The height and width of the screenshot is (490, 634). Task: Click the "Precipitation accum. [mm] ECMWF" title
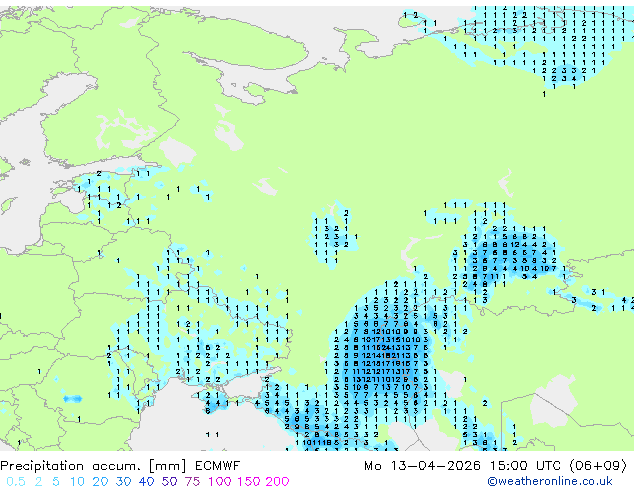tap(120, 466)
